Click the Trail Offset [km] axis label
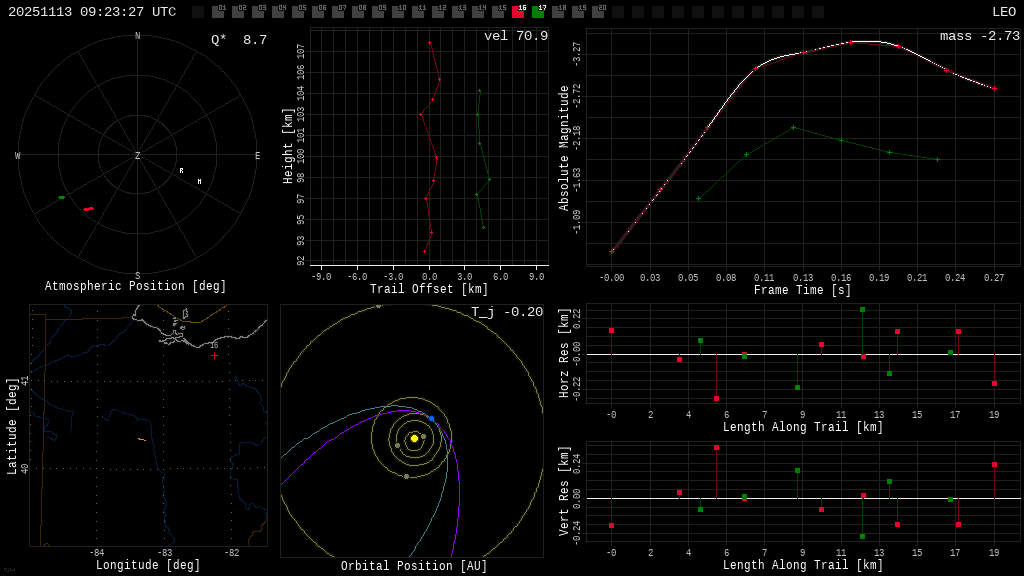Screen dimensions: 1024x576 [428, 289]
